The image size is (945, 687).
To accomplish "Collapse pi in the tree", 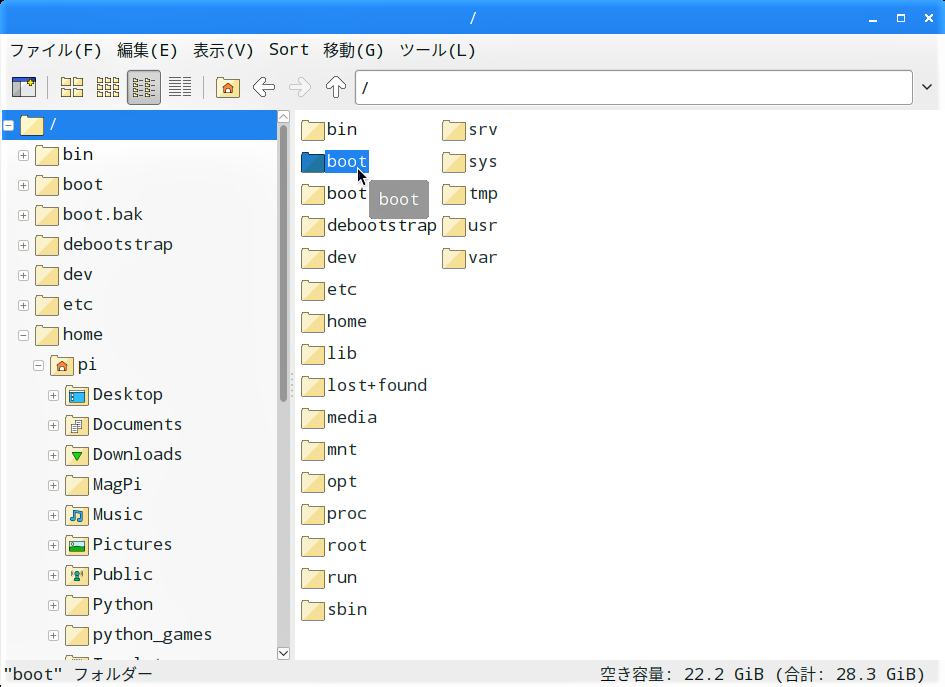I will pos(39,366).
